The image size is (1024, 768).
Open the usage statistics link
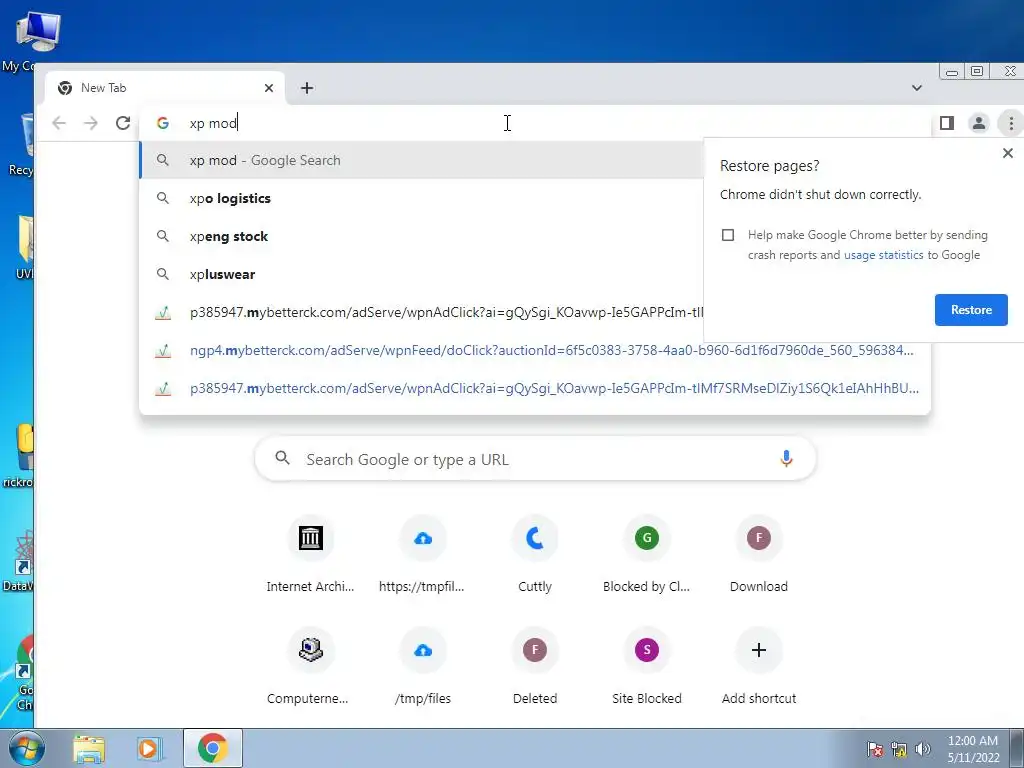[x=884, y=255]
